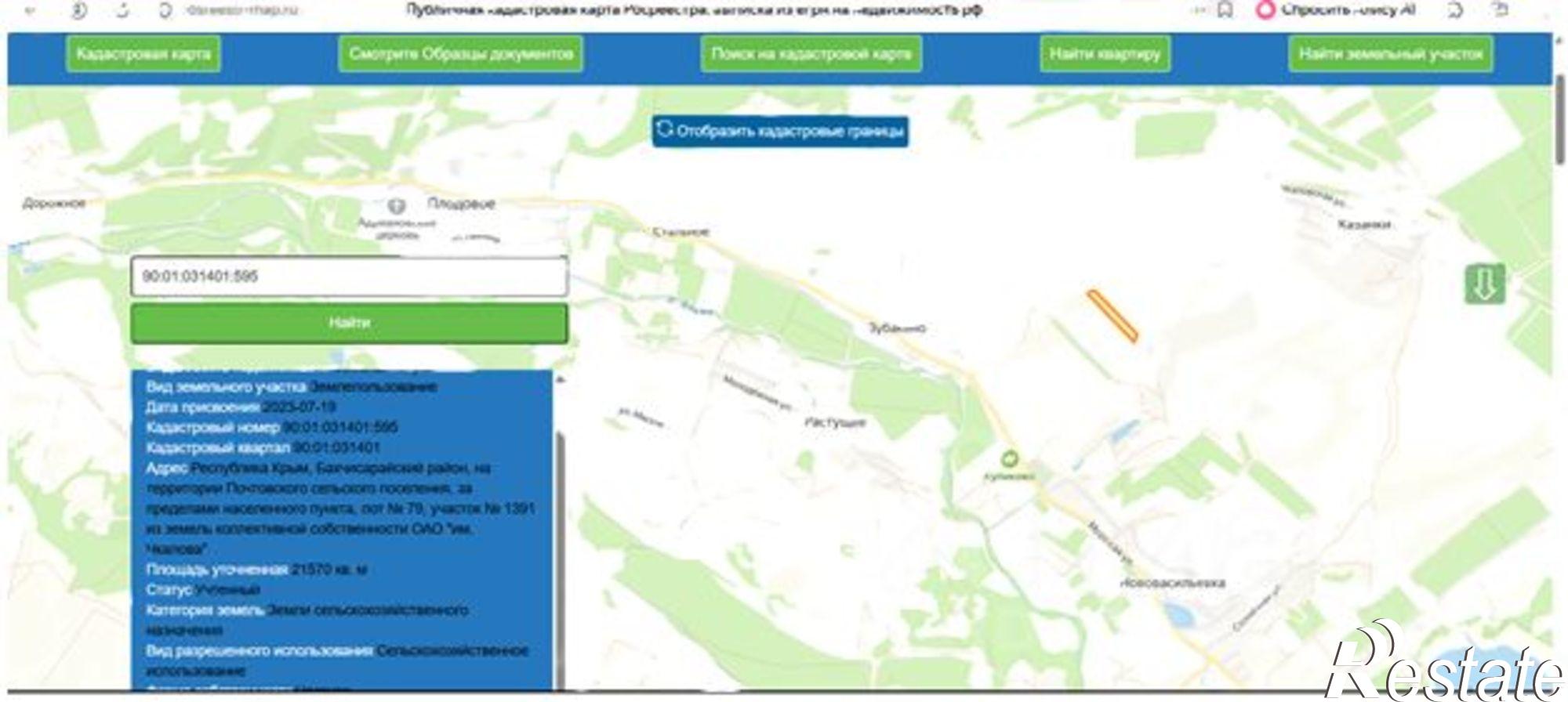Open the Кадастровая карта menu item
Viewport: 1568px width, 702px height.
tap(143, 54)
